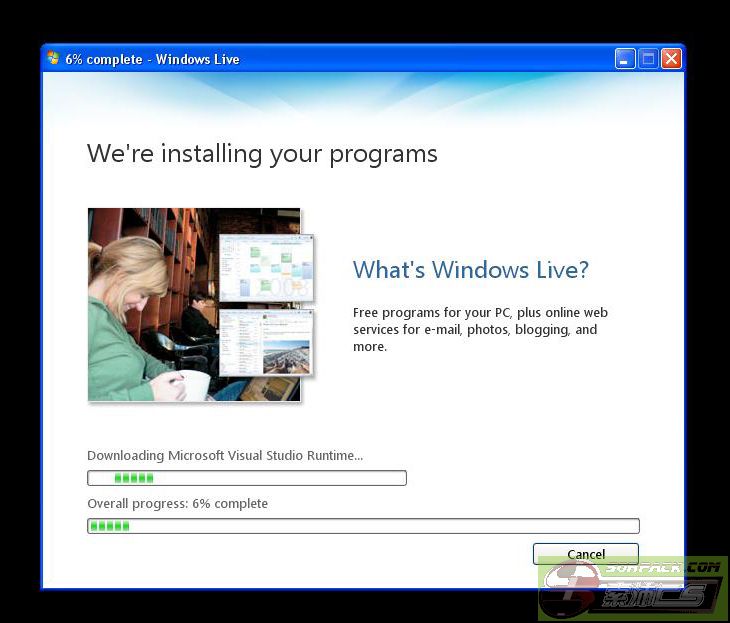Click the empty part of download progress bar
Viewport: 730px width, 623px height.
coord(280,478)
